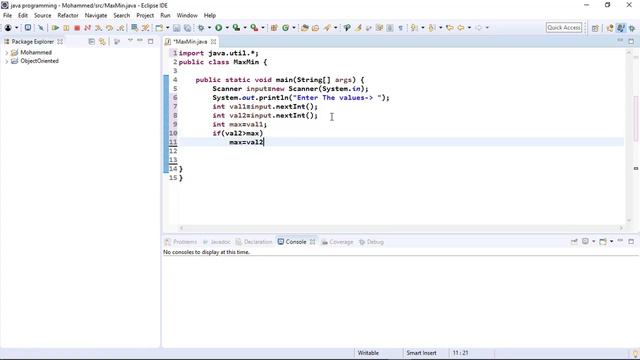Open the External Tools dropdown arrow
Viewport: 640px width, 360px height.
pos(263,28)
